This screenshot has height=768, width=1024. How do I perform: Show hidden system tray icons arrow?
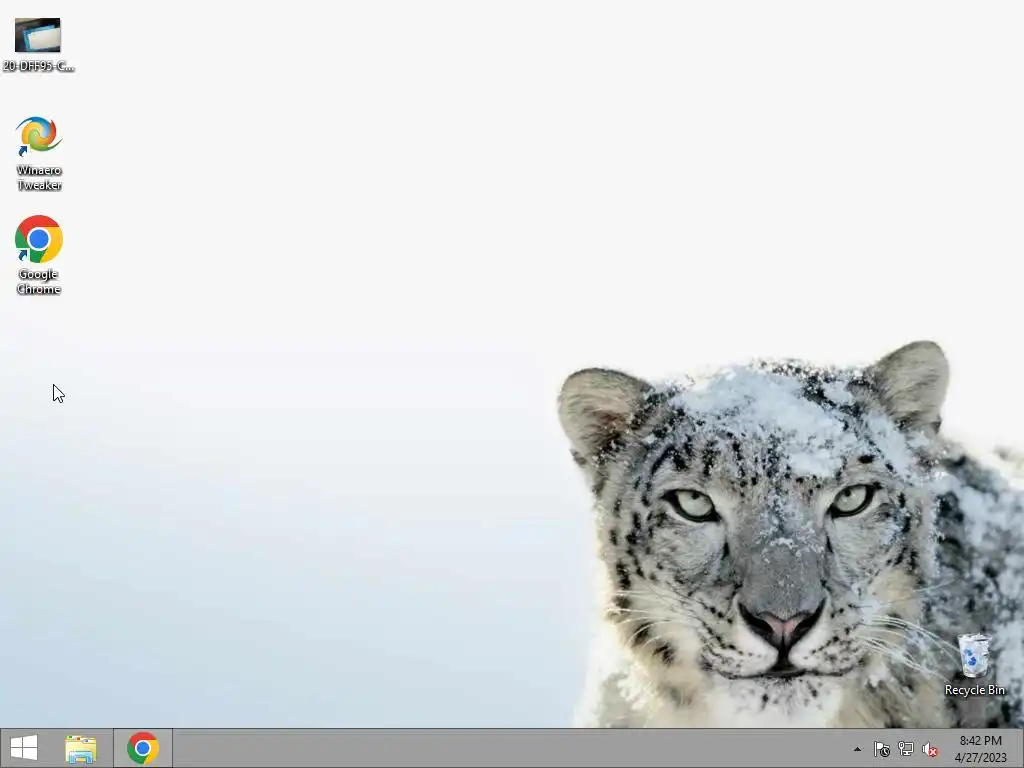click(857, 749)
